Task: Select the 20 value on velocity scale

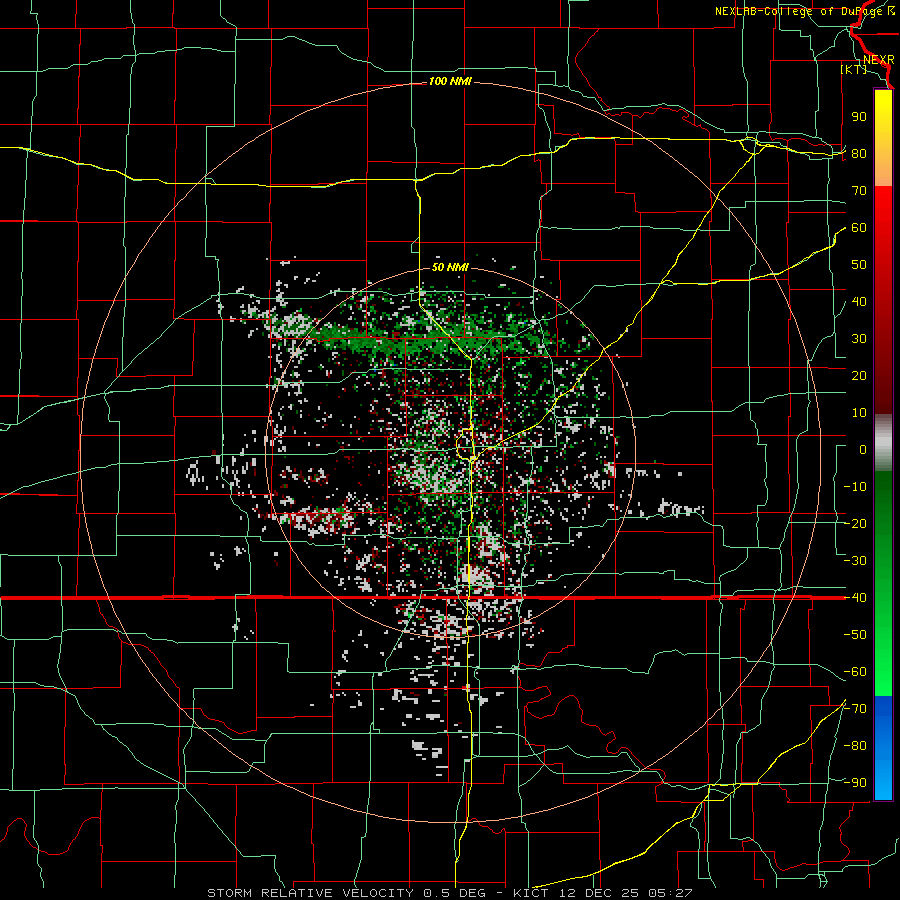Action: 859,375
